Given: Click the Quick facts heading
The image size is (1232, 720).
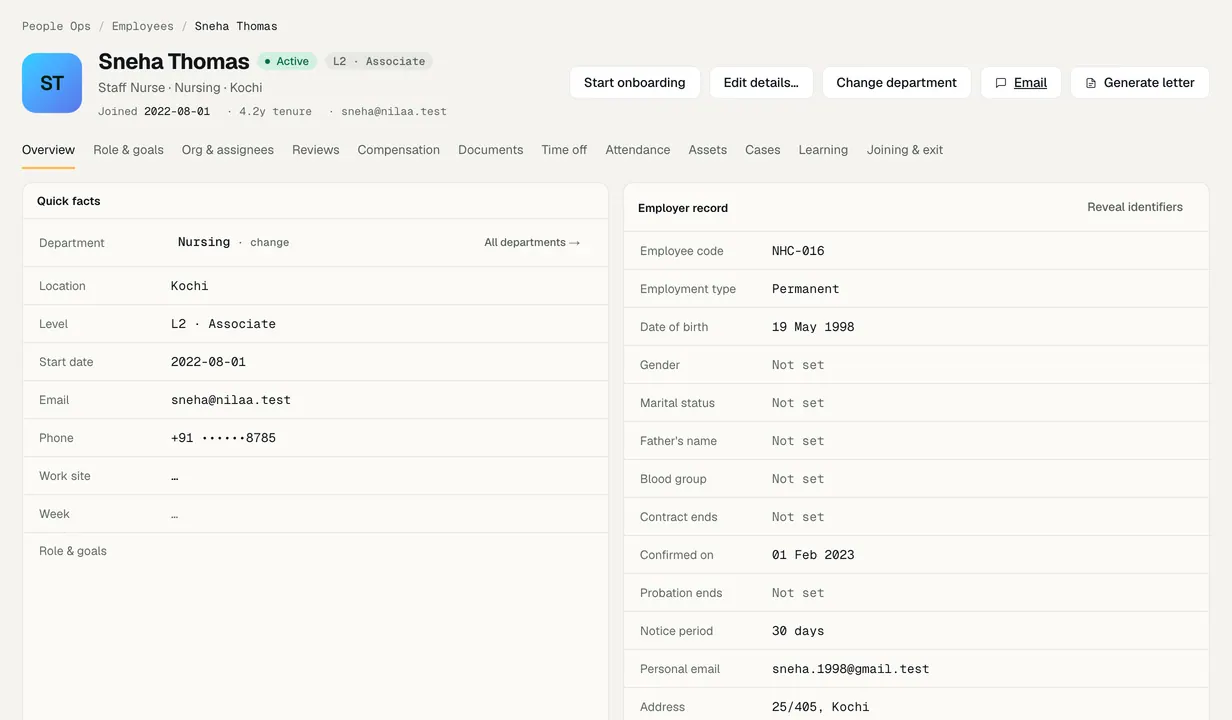Looking at the screenshot, I should pos(69,201).
